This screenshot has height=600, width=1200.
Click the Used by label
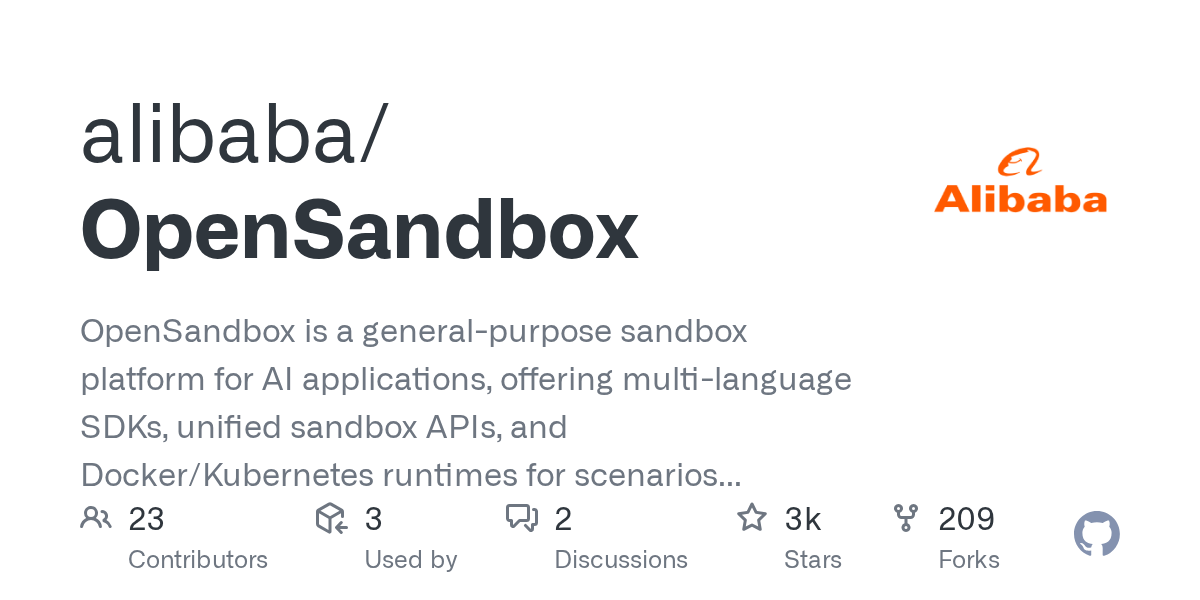[410, 559]
